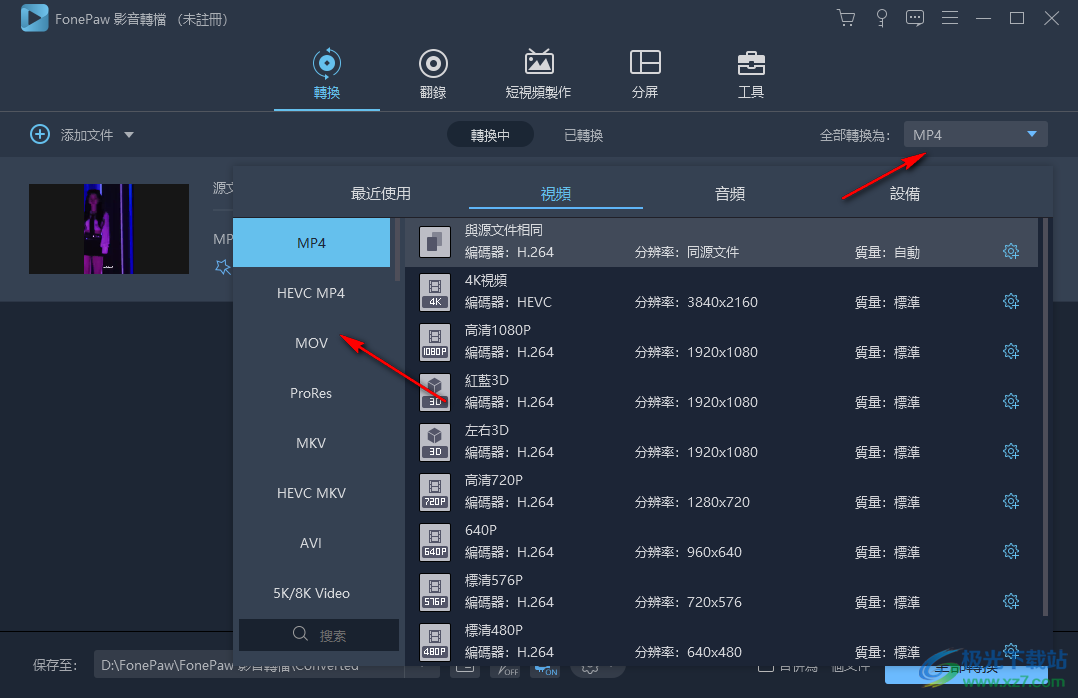Viewport: 1078px width, 698px height.
Task: Click the 480P film format icon
Action: [x=434, y=642]
